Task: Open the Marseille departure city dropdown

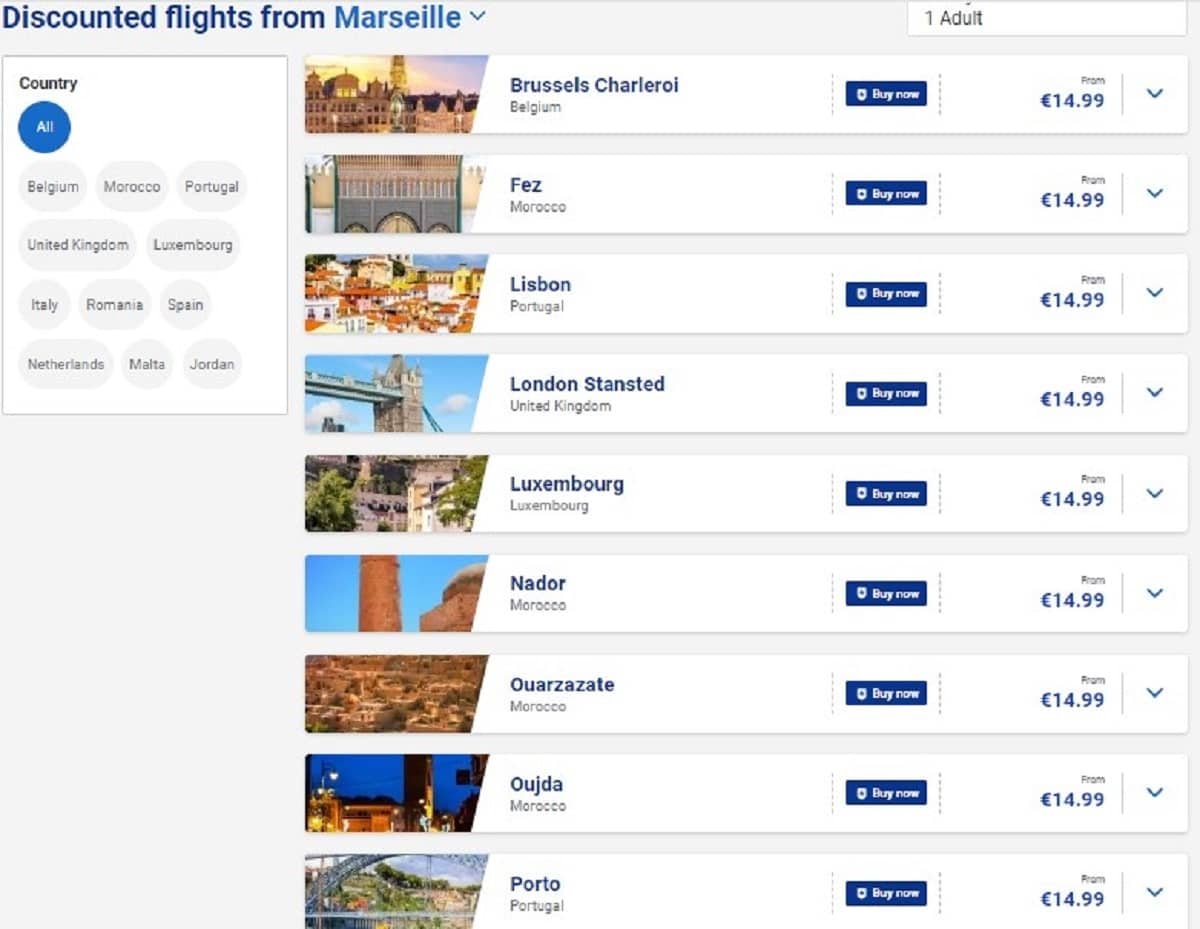Action: 477,16
